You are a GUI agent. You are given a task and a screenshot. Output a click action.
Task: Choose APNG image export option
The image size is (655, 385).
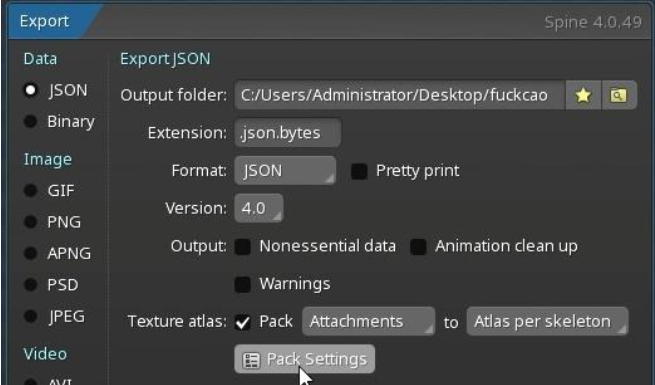pos(31,253)
